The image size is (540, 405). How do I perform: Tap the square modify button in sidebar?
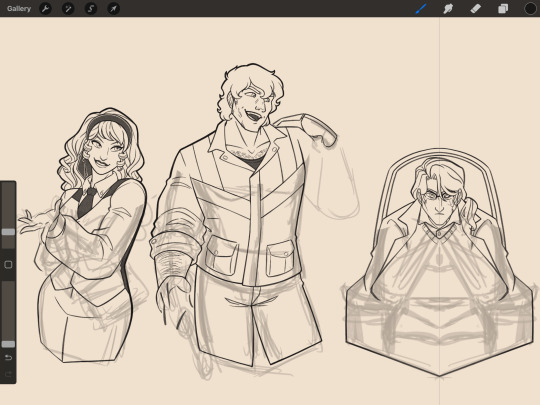click(x=8, y=264)
